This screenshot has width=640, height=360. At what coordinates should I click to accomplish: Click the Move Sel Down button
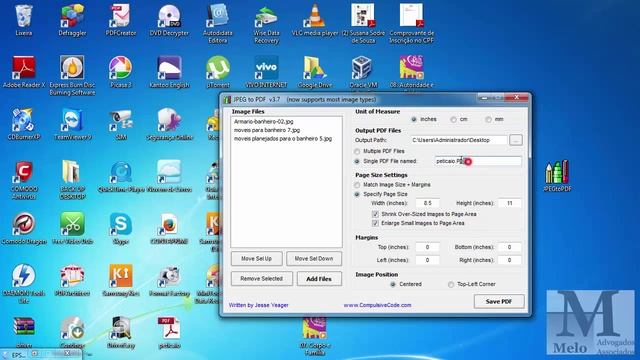click(314, 258)
